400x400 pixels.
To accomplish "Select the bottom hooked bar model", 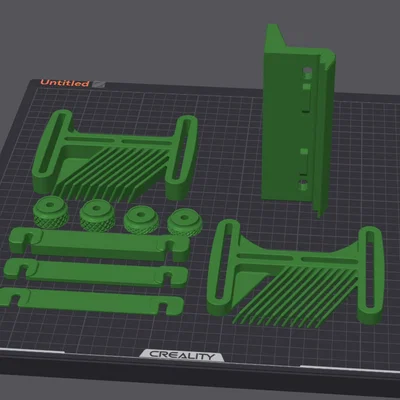I will click(91, 301).
